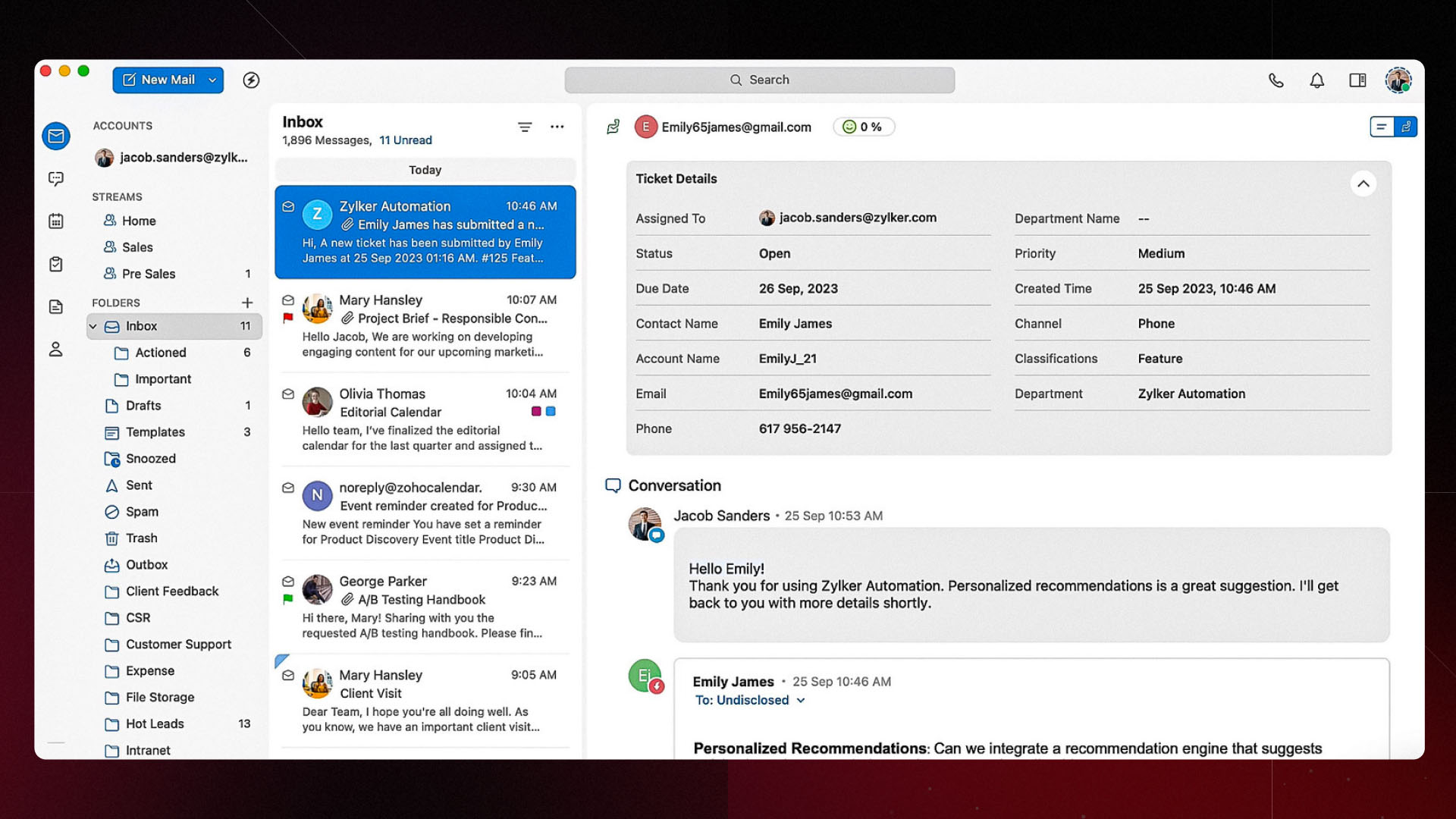Open the notifications bell icon
The image size is (1456, 819).
1317,80
